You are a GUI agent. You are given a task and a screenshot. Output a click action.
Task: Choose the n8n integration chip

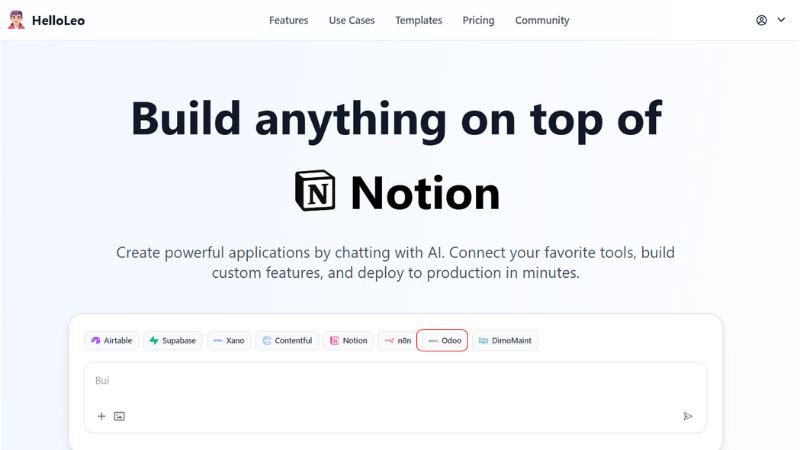[x=397, y=340]
